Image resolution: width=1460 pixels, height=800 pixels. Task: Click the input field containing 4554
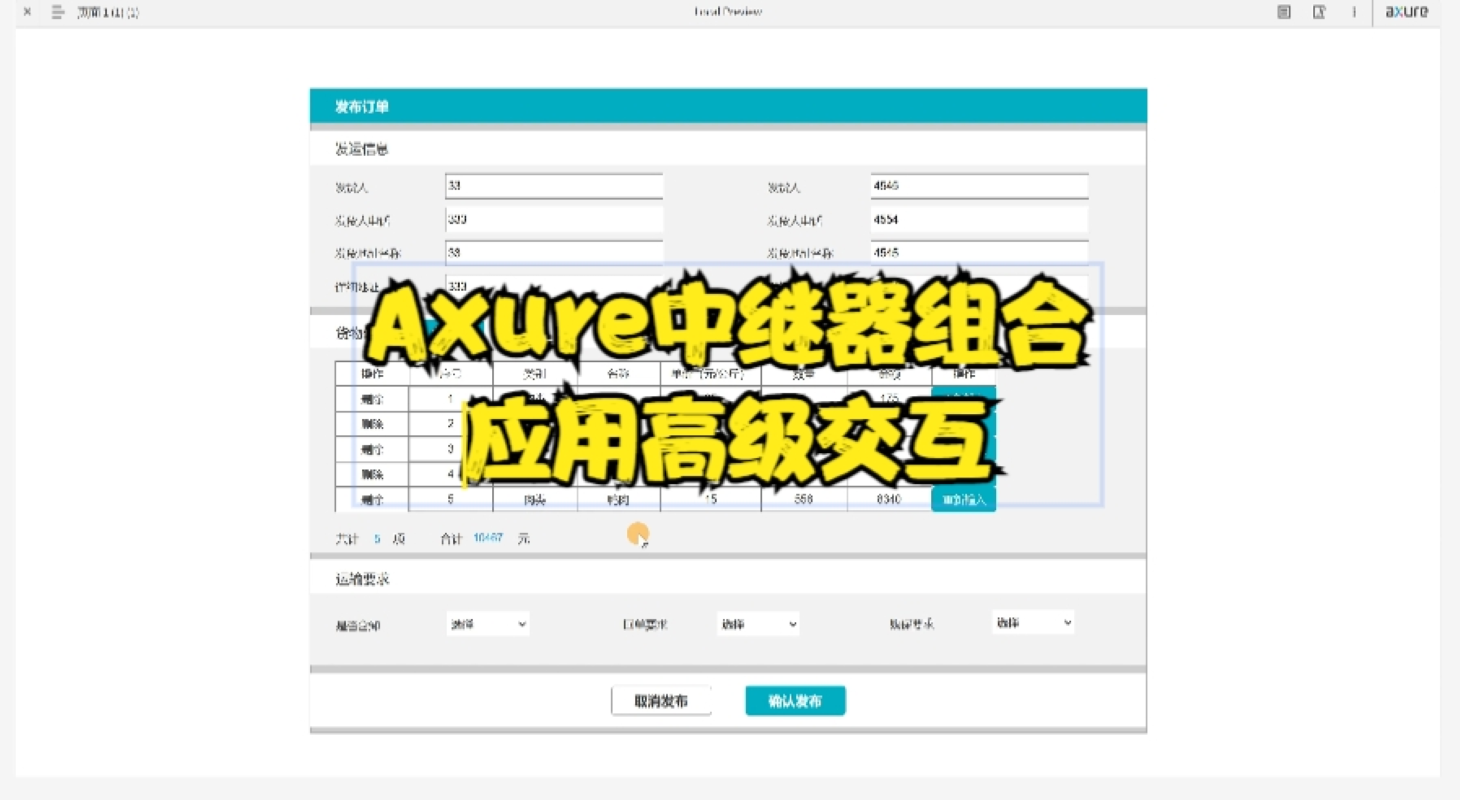pos(979,219)
